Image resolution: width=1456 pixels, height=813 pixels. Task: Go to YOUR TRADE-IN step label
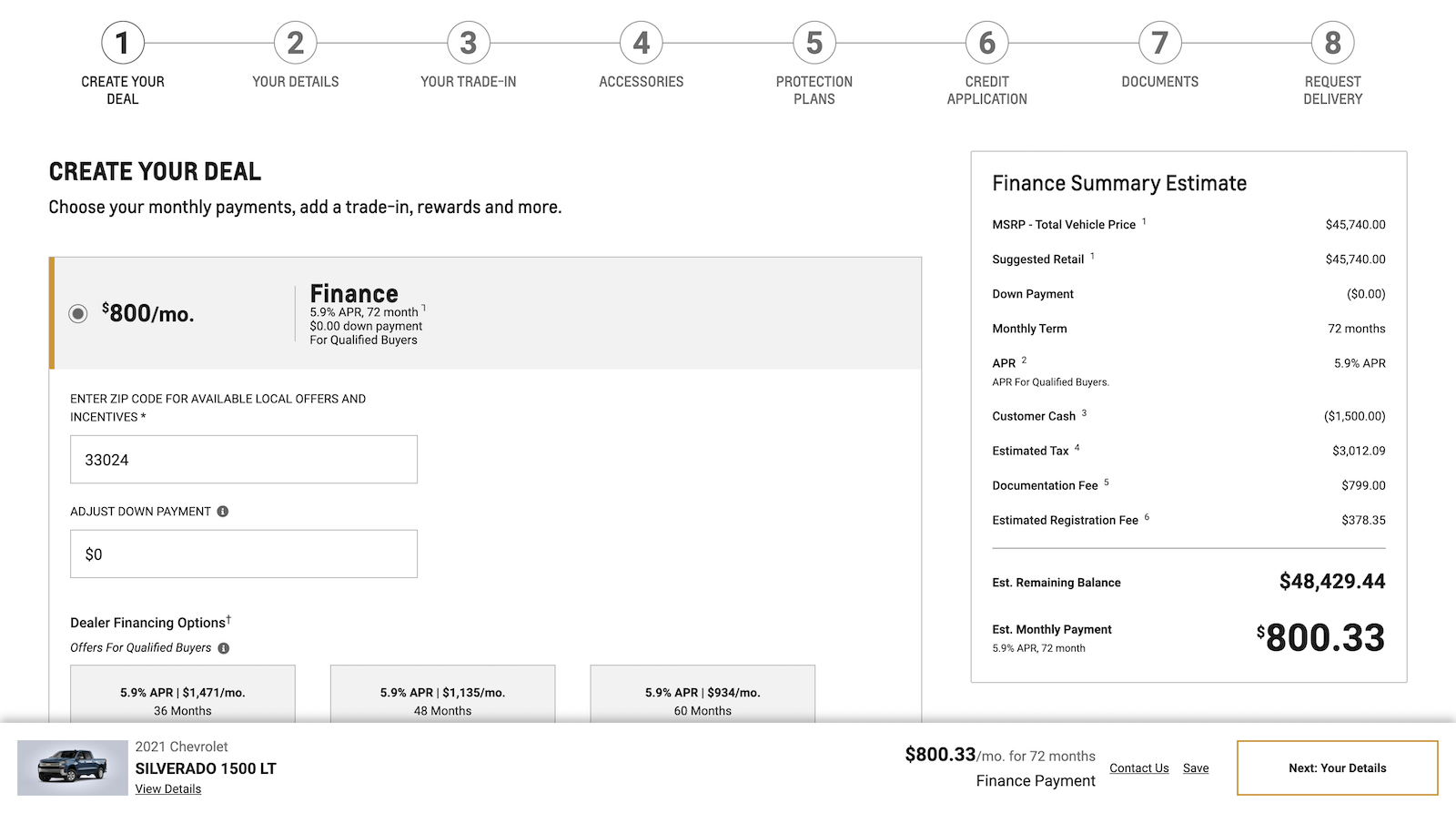pyautogui.click(x=469, y=82)
